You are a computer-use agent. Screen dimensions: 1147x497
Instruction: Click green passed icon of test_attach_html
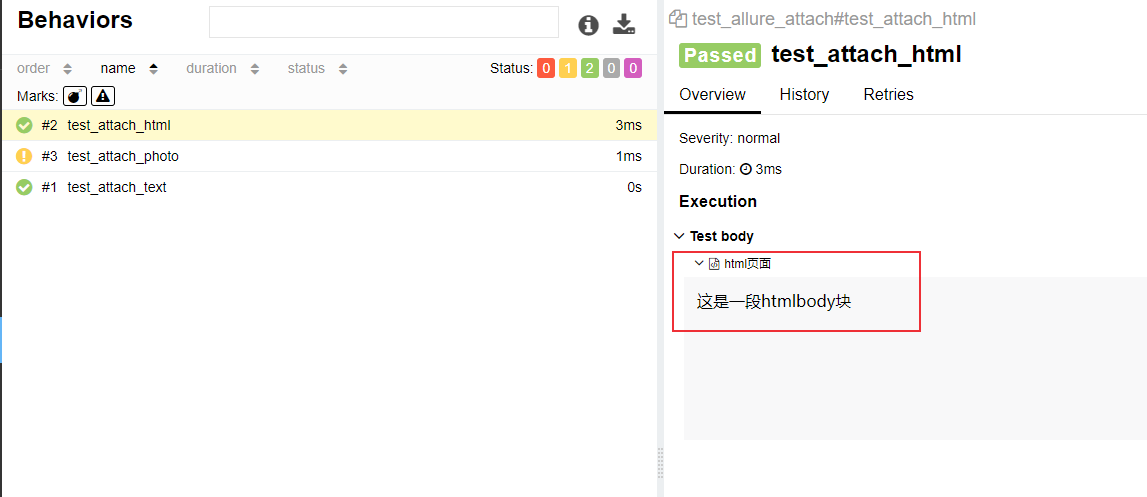25,125
